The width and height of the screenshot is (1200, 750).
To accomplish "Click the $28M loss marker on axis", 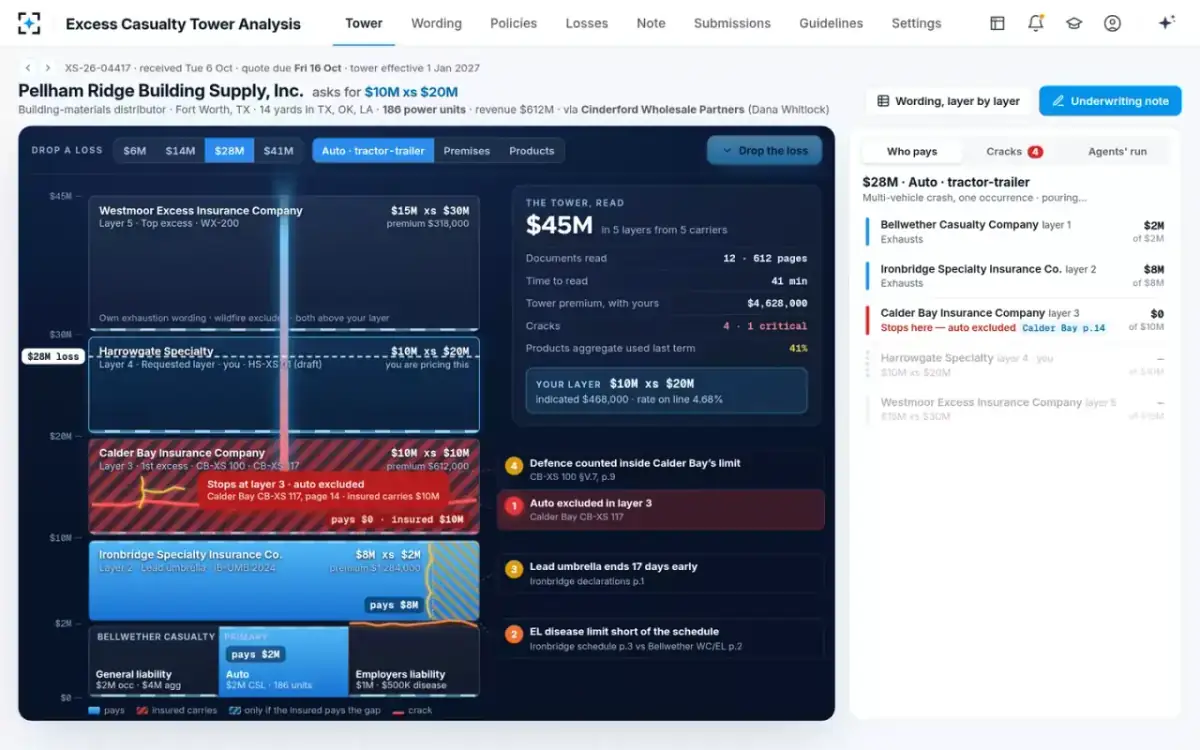I will pyautogui.click(x=53, y=356).
